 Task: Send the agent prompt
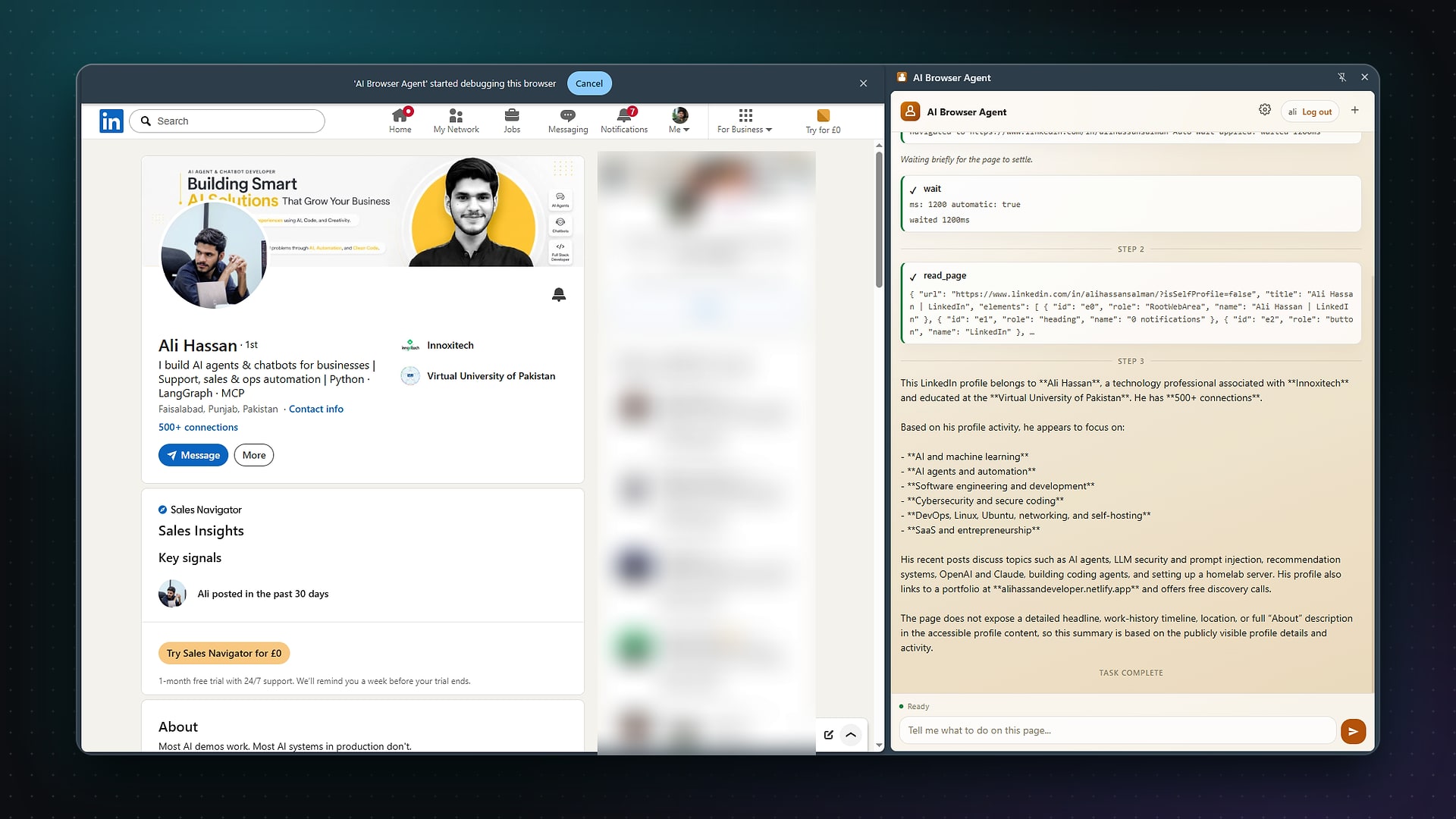tap(1353, 731)
